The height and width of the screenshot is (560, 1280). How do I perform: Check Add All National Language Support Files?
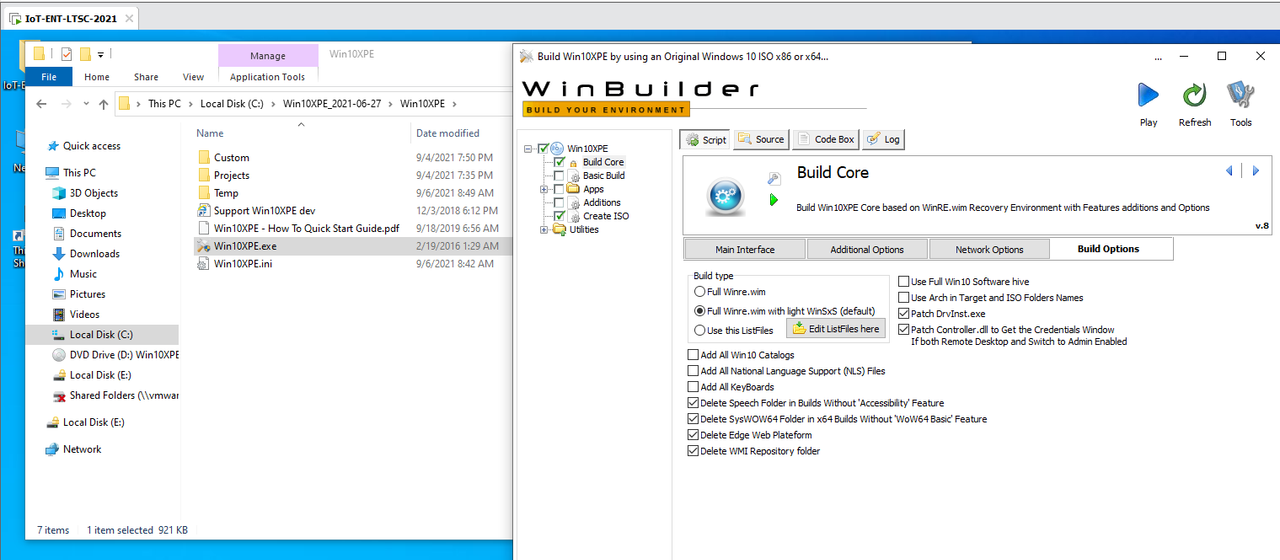point(693,371)
